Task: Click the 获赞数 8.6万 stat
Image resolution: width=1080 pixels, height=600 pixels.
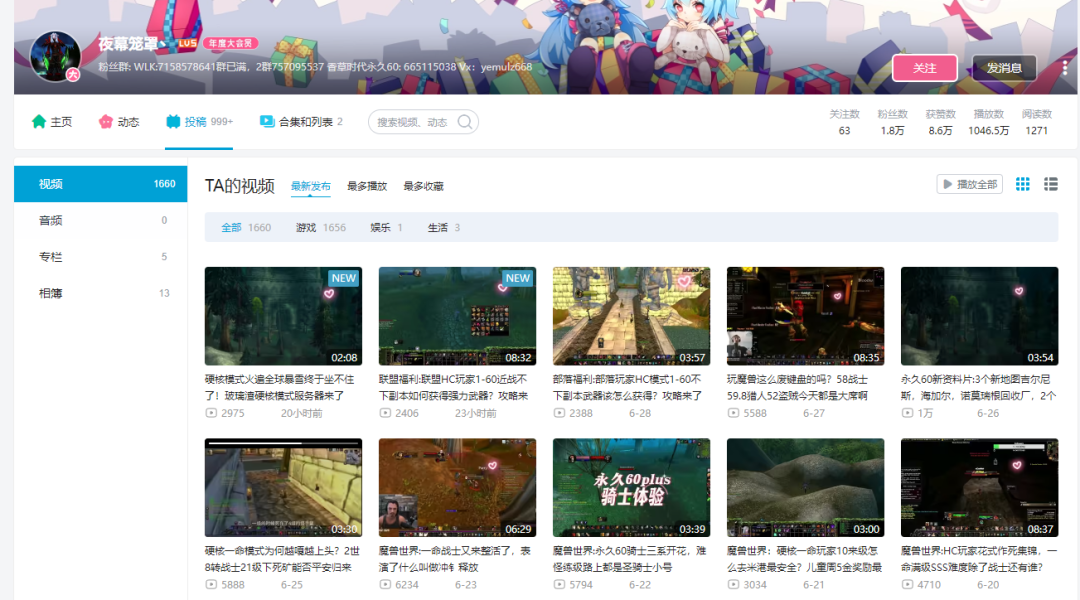Action: coord(940,122)
